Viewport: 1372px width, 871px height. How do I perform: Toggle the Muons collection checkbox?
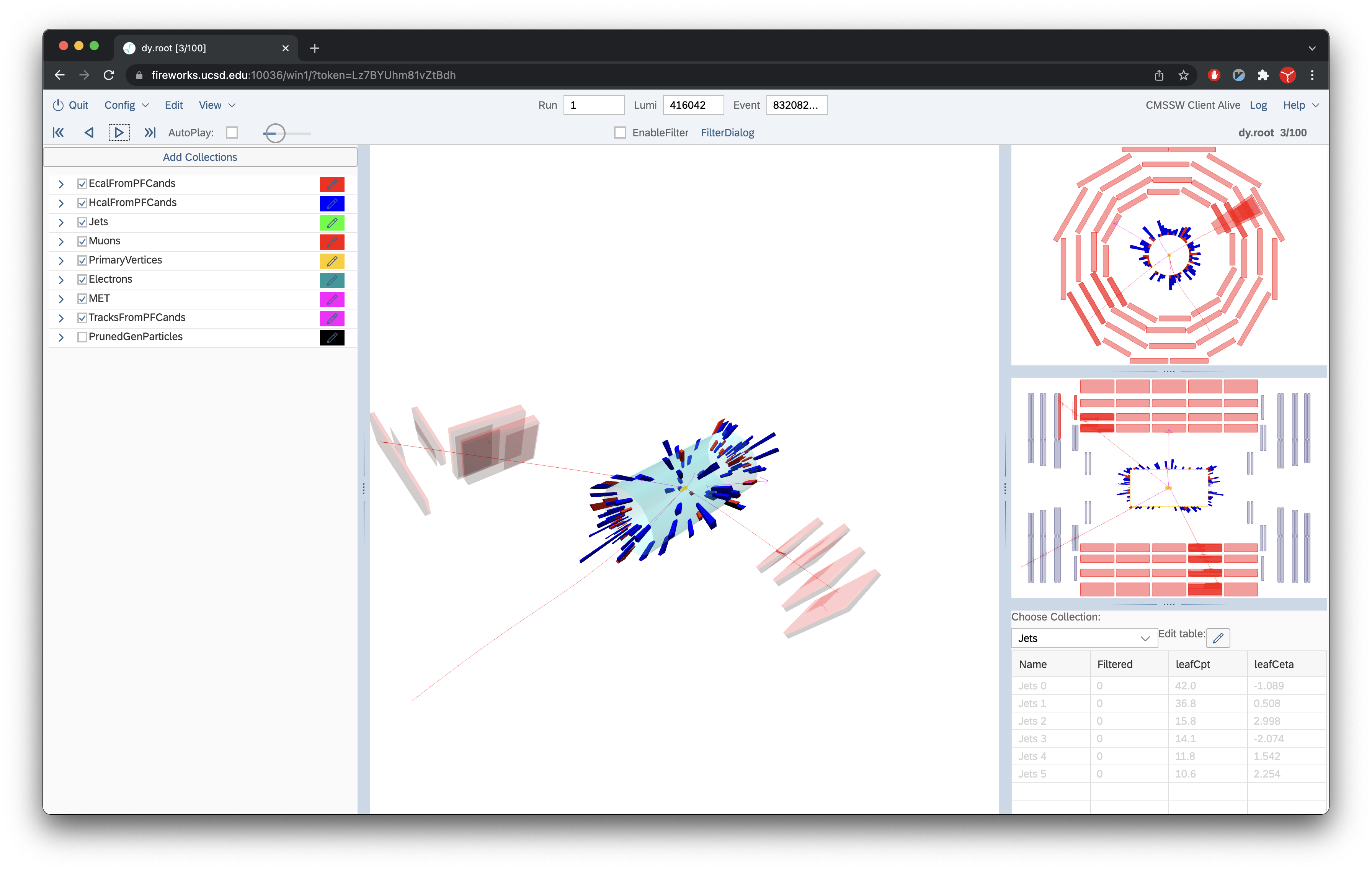(x=82, y=241)
